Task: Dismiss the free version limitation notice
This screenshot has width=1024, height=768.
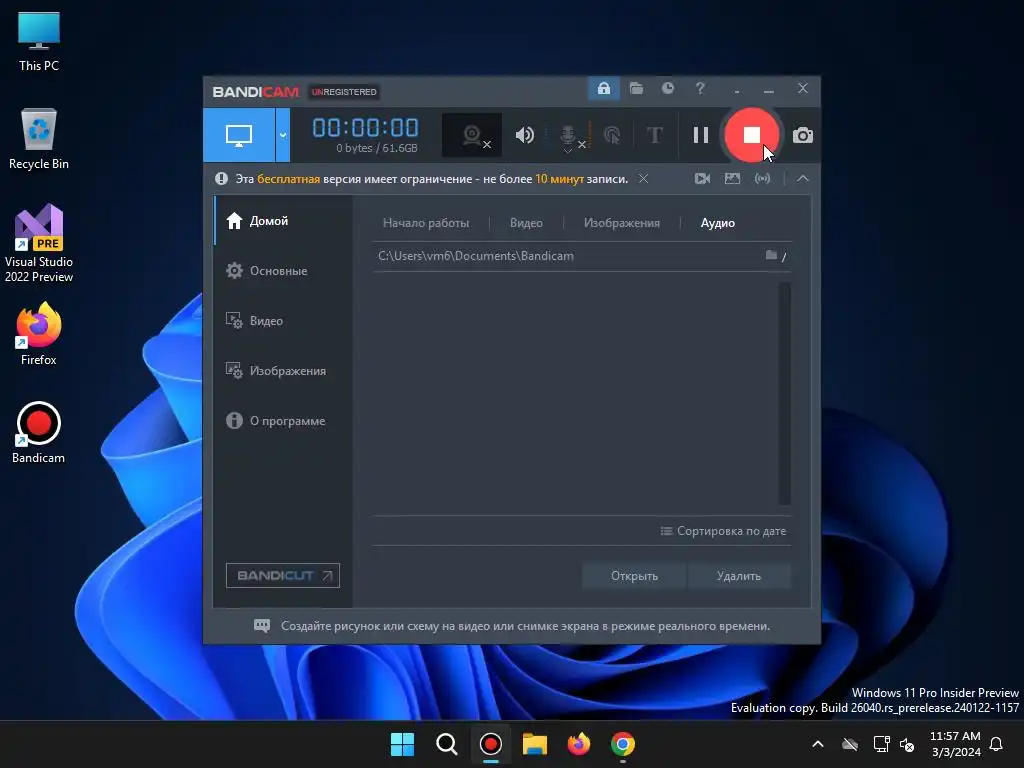Action: tap(643, 179)
